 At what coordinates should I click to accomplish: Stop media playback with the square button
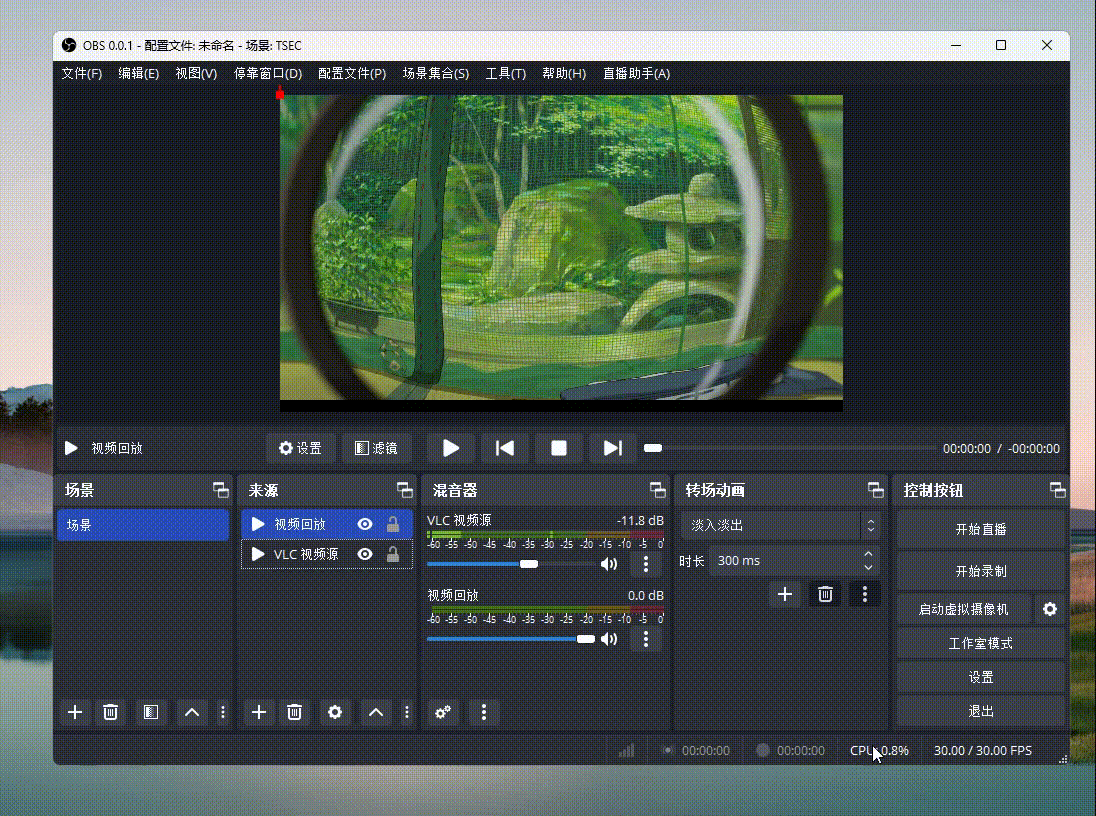pyautogui.click(x=558, y=448)
